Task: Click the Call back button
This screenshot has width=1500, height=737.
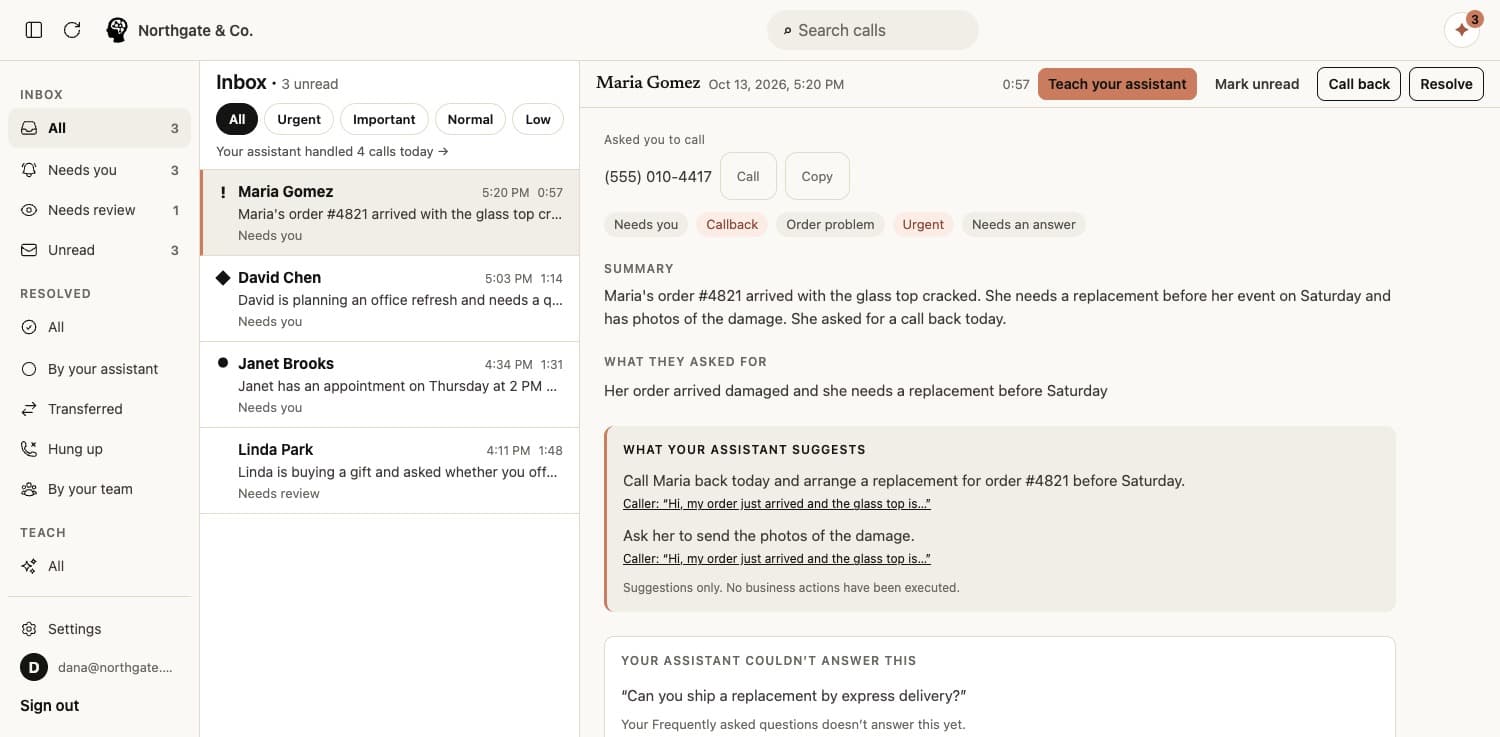Action: coord(1359,84)
